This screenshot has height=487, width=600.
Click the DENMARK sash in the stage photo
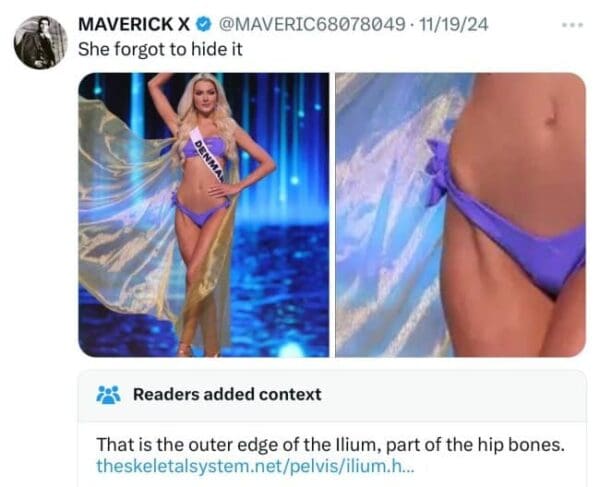(x=207, y=156)
